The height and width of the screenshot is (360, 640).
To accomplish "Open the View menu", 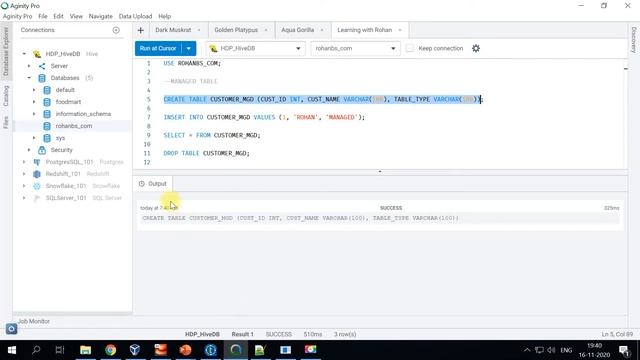I will coord(76,16).
